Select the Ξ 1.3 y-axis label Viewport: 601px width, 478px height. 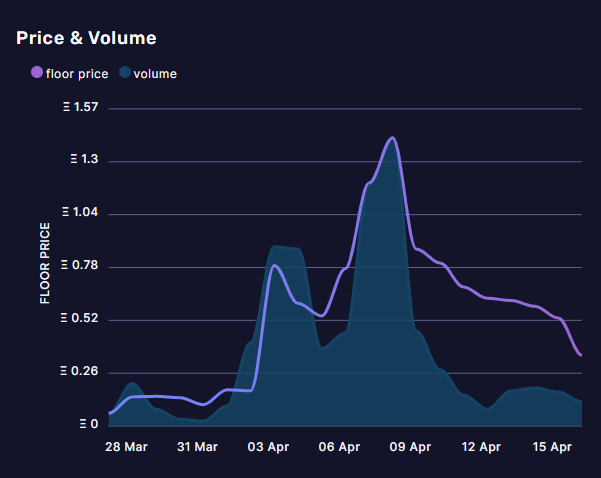84,160
